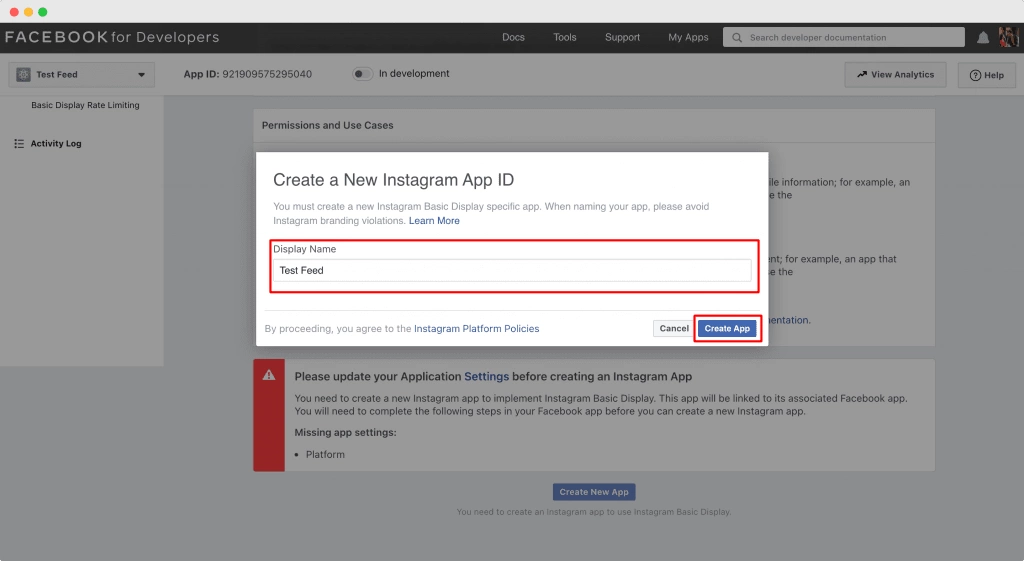Open the Support menu
Image resolution: width=1024 pixels, height=561 pixels.
(x=622, y=37)
